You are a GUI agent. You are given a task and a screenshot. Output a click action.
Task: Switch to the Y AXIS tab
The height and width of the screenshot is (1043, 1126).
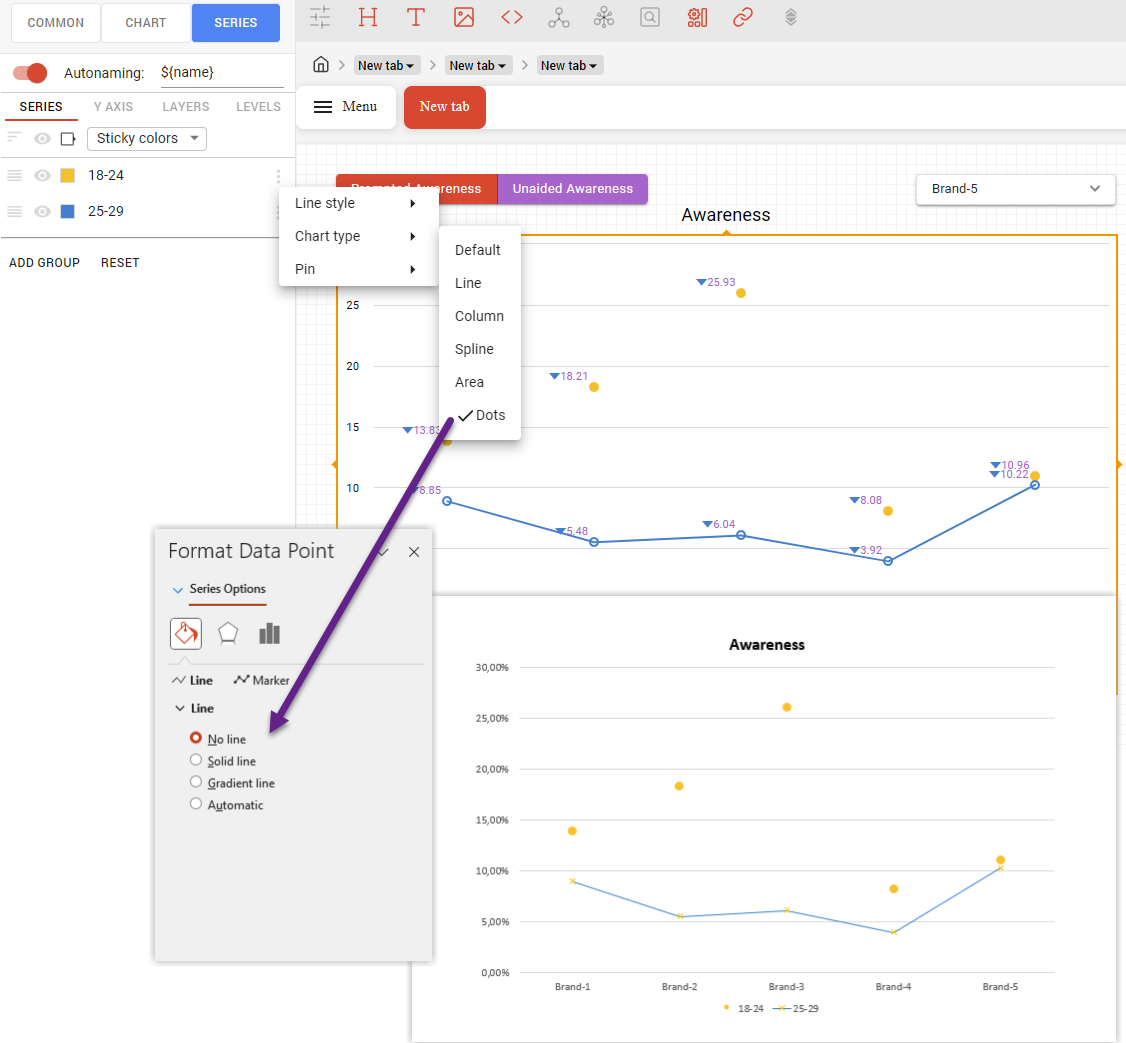pos(113,107)
